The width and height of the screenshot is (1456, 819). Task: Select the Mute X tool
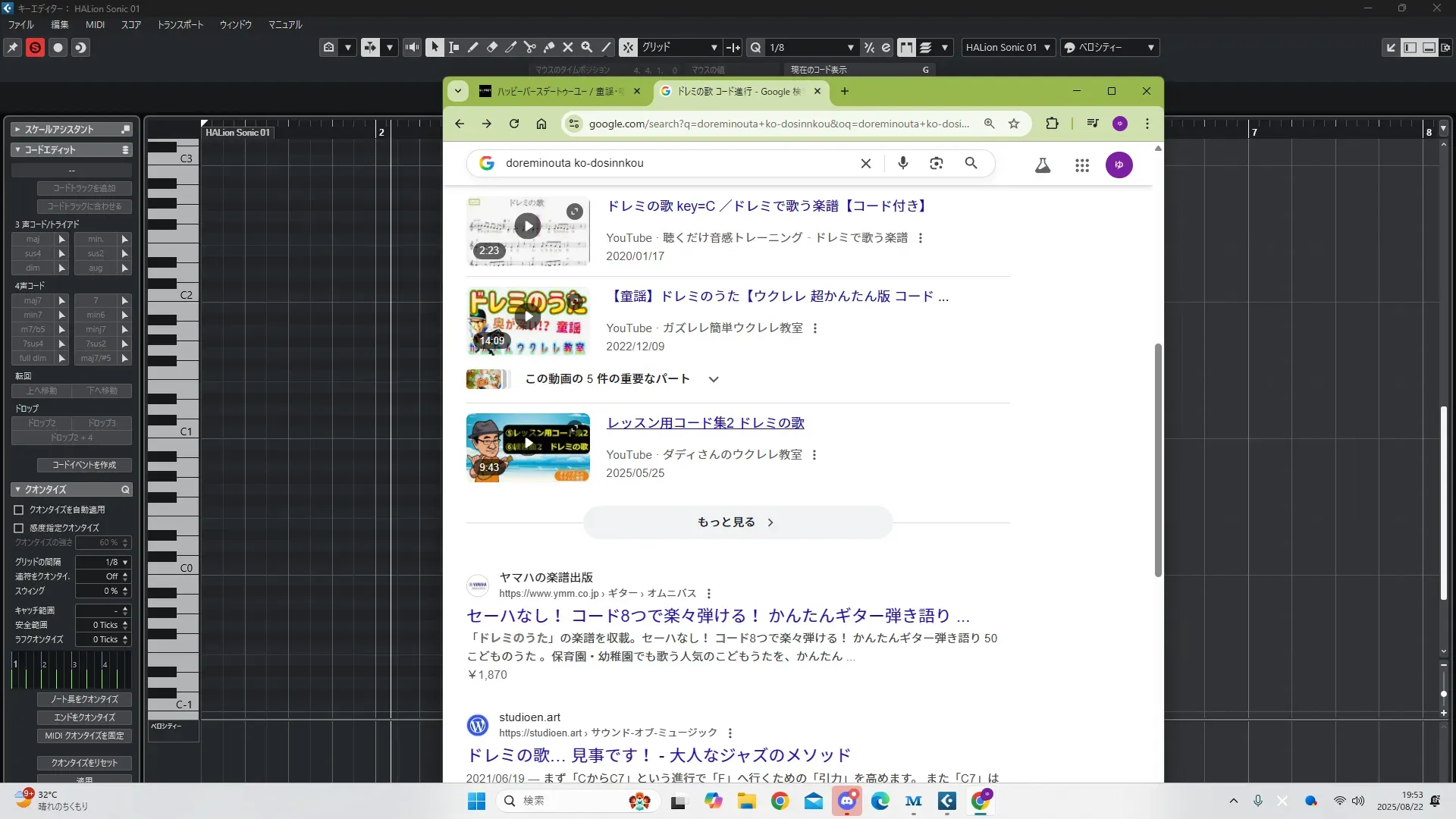(x=568, y=47)
